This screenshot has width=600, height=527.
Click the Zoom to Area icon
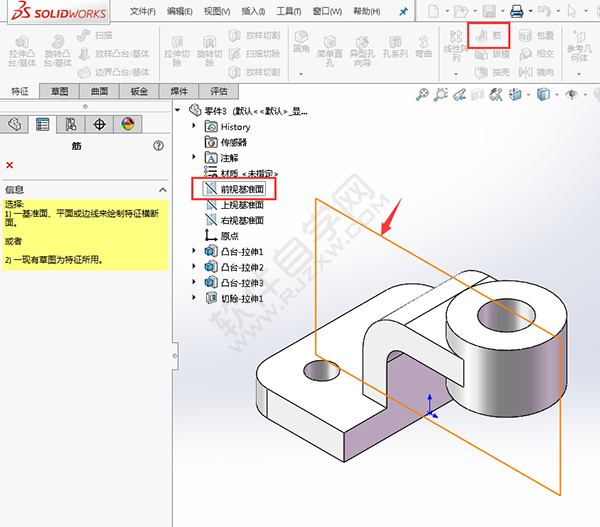(x=440, y=94)
